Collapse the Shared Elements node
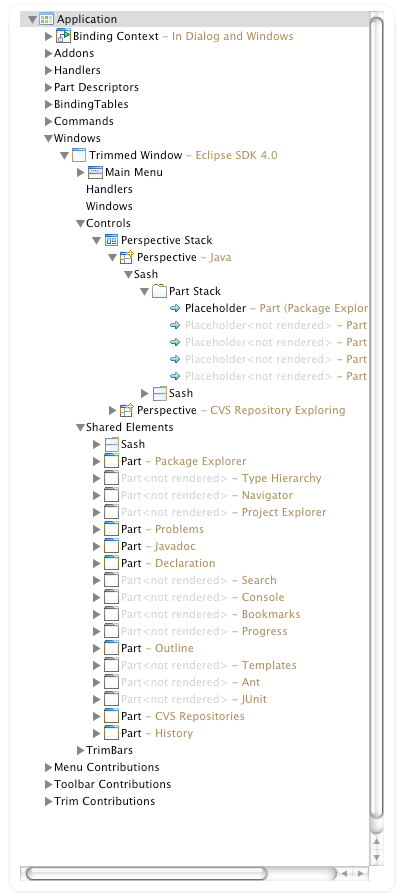 (80, 428)
